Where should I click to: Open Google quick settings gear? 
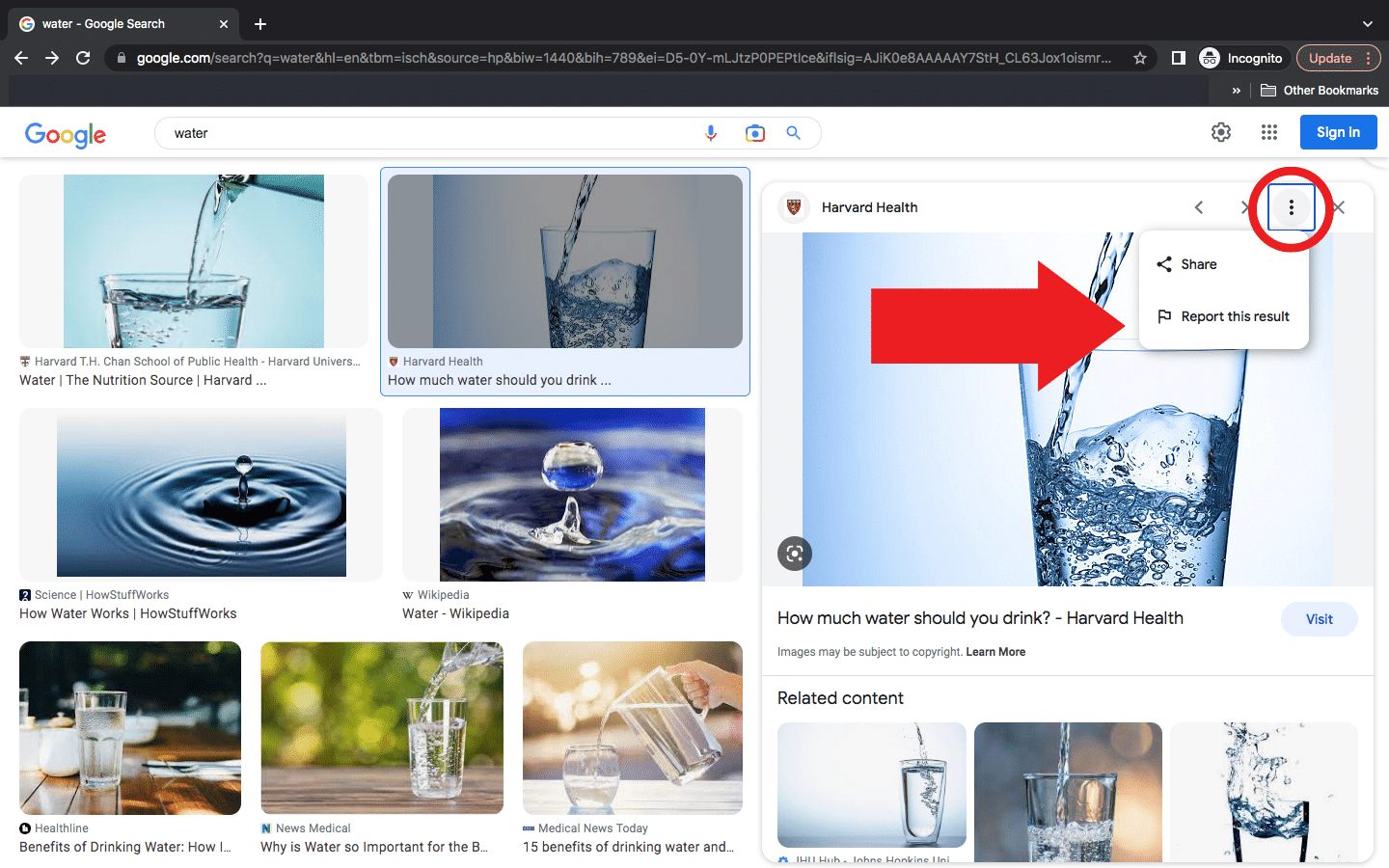[x=1221, y=132]
